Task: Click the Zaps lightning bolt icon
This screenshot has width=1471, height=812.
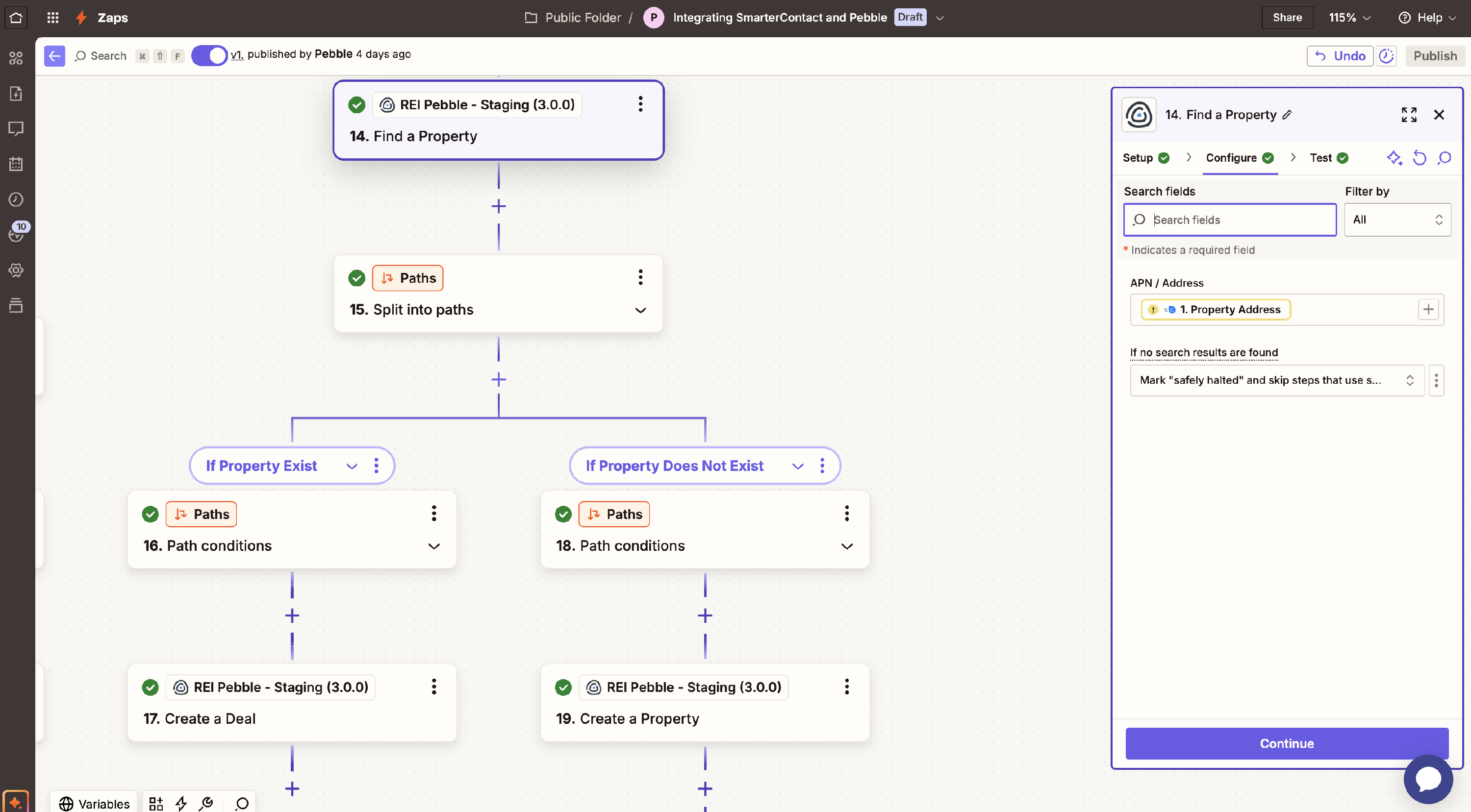Action: [x=81, y=18]
